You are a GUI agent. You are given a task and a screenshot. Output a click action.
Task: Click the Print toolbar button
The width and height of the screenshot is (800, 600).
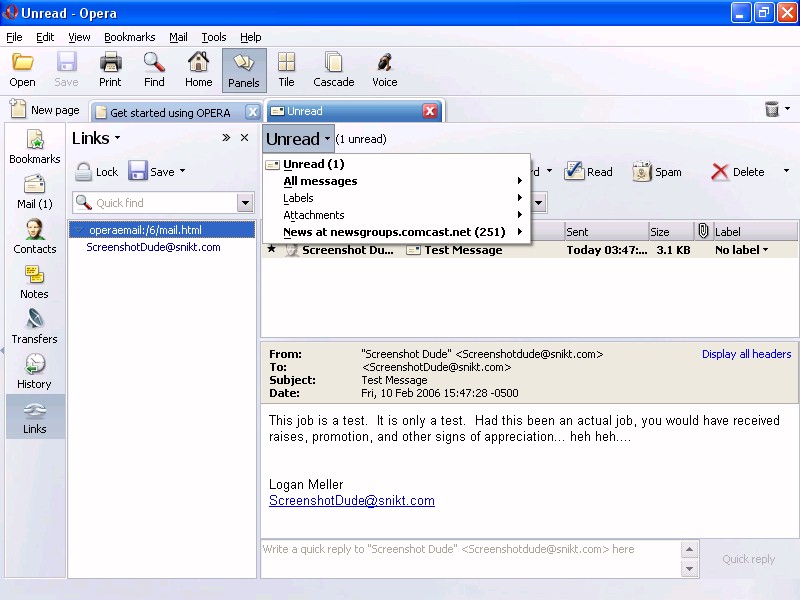[110, 70]
